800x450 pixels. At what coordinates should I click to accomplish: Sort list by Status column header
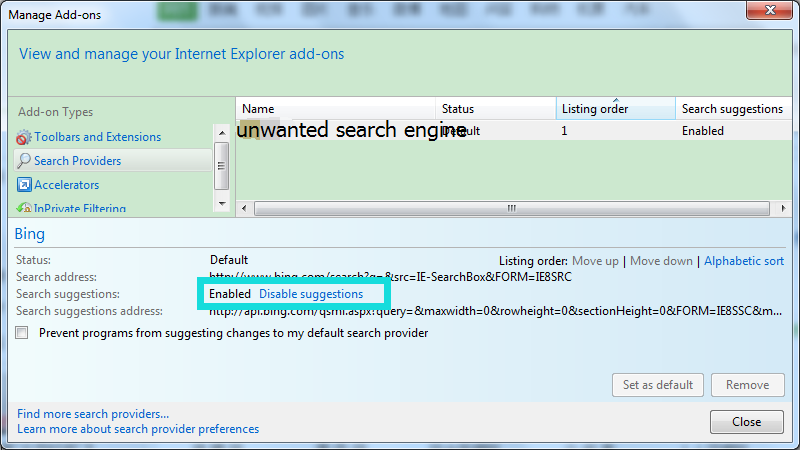pyautogui.click(x=495, y=109)
